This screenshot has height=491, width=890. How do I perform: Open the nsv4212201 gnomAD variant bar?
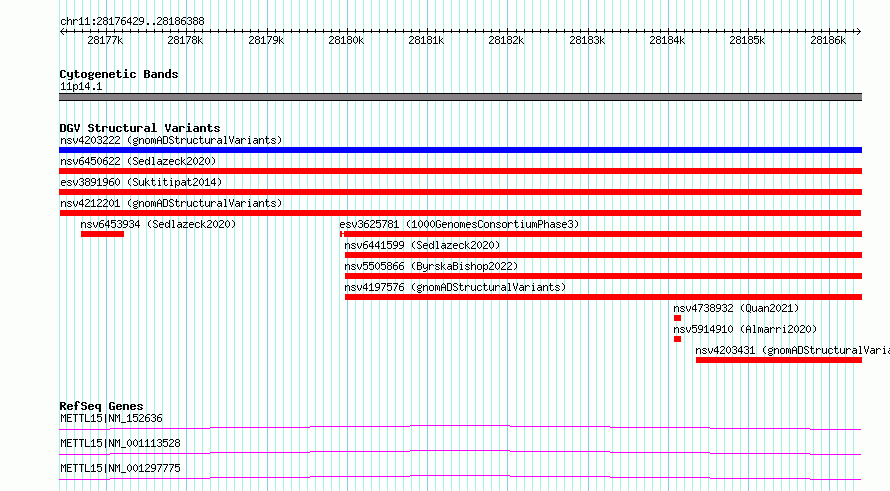coord(460,213)
